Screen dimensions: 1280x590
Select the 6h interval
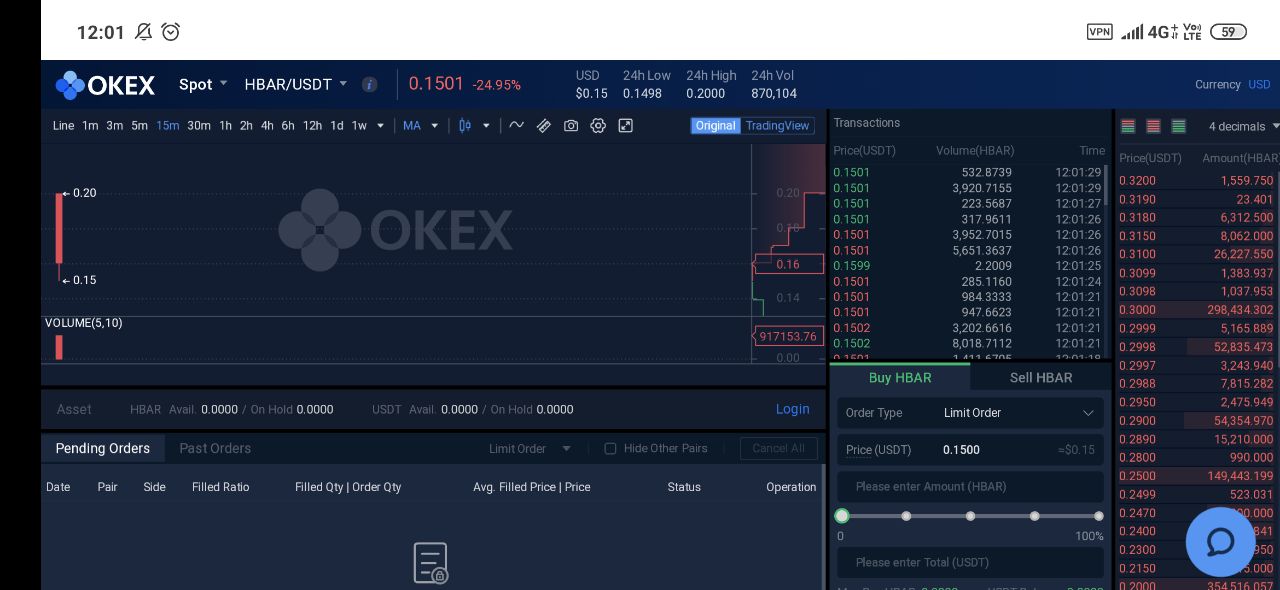(x=288, y=125)
